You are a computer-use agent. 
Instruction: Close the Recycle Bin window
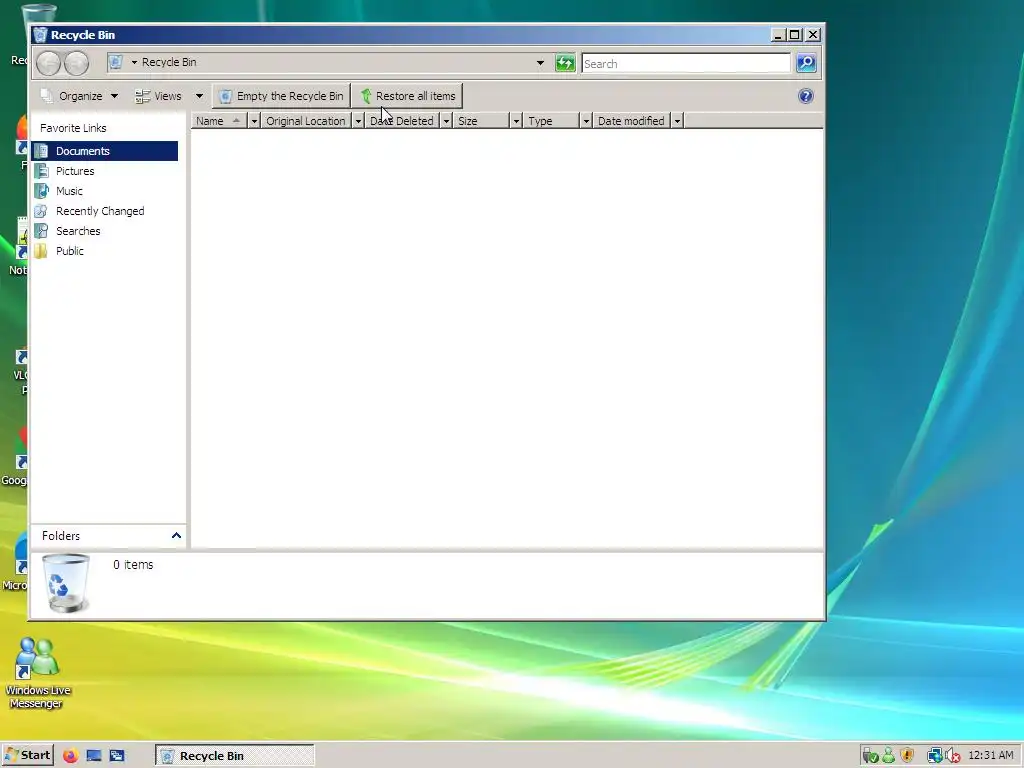pyautogui.click(x=813, y=35)
